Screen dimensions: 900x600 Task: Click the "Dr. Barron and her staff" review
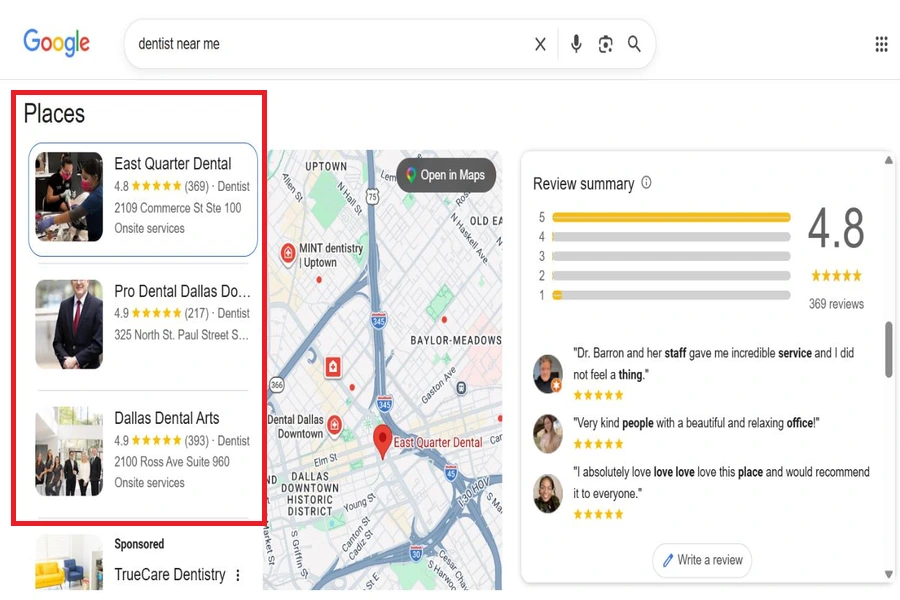(713, 363)
